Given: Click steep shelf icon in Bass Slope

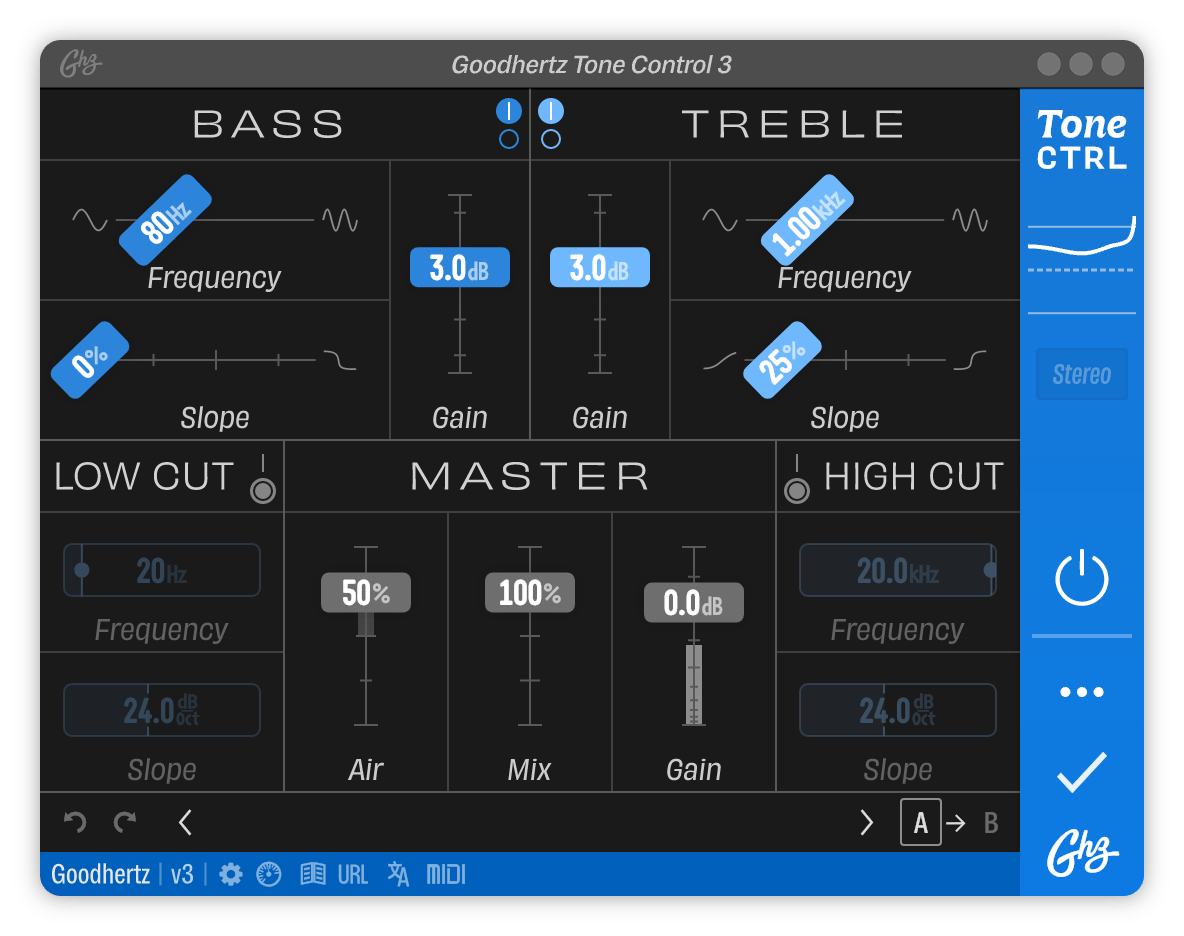Looking at the screenshot, I should point(340,360).
